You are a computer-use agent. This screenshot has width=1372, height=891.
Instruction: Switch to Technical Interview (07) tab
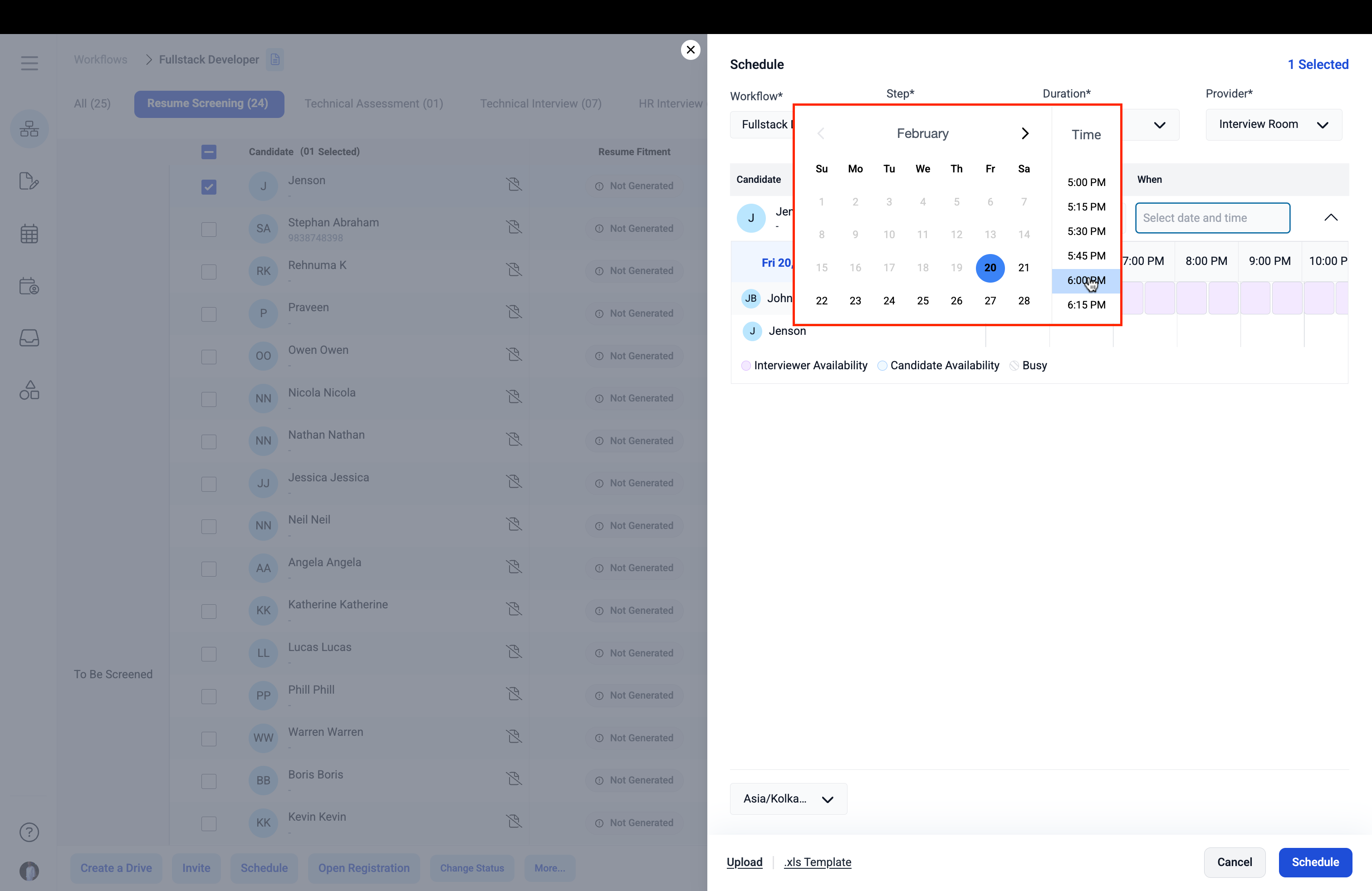click(540, 104)
